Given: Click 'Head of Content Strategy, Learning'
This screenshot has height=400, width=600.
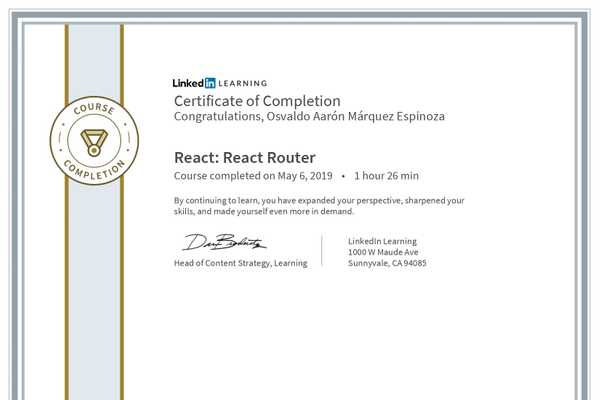Looking at the screenshot, I should [241, 263].
